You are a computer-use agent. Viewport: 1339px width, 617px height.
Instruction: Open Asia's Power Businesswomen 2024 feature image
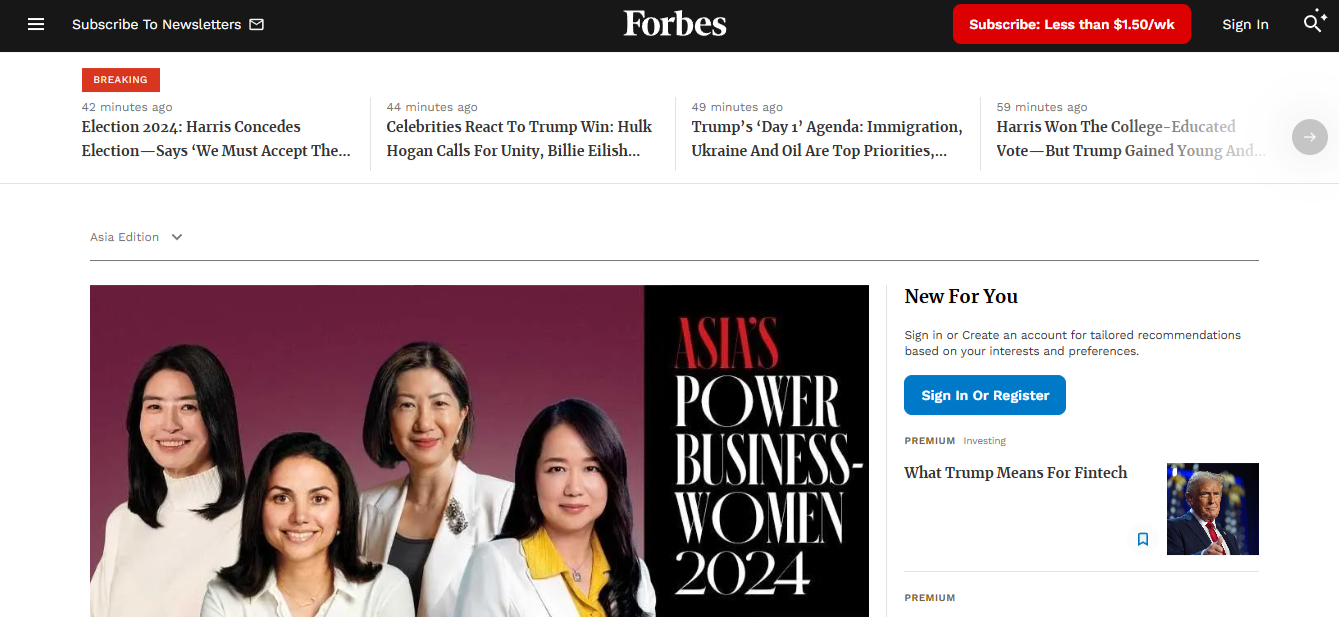click(x=479, y=450)
